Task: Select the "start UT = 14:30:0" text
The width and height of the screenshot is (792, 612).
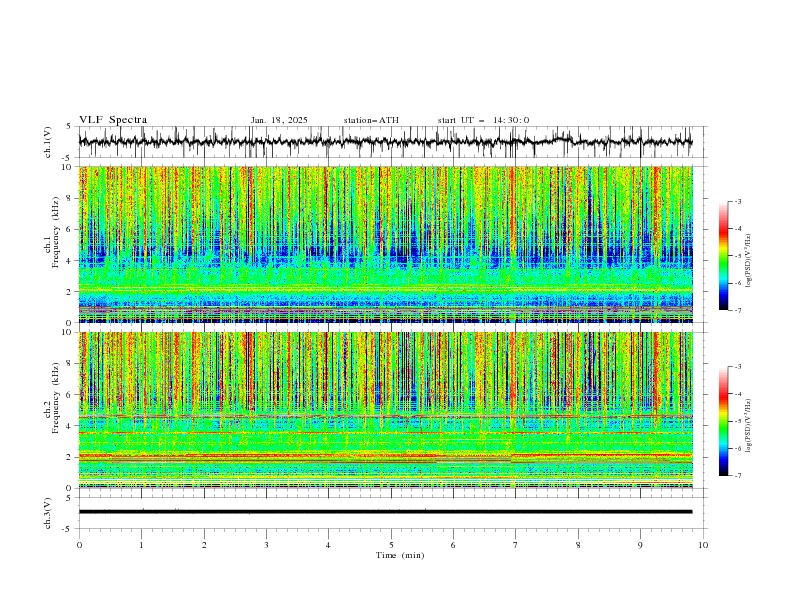Action: (x=483, y=120)
